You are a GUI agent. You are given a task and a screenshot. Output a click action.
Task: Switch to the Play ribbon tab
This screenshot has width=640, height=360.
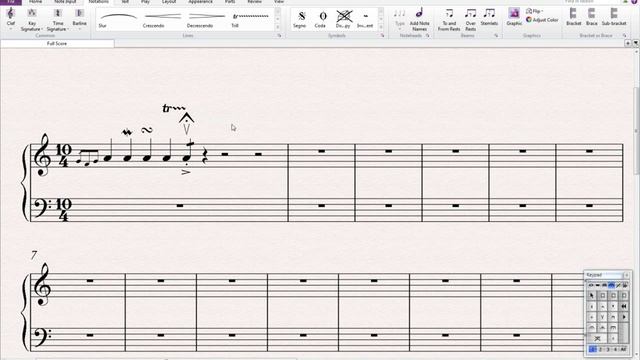[145, 2]
